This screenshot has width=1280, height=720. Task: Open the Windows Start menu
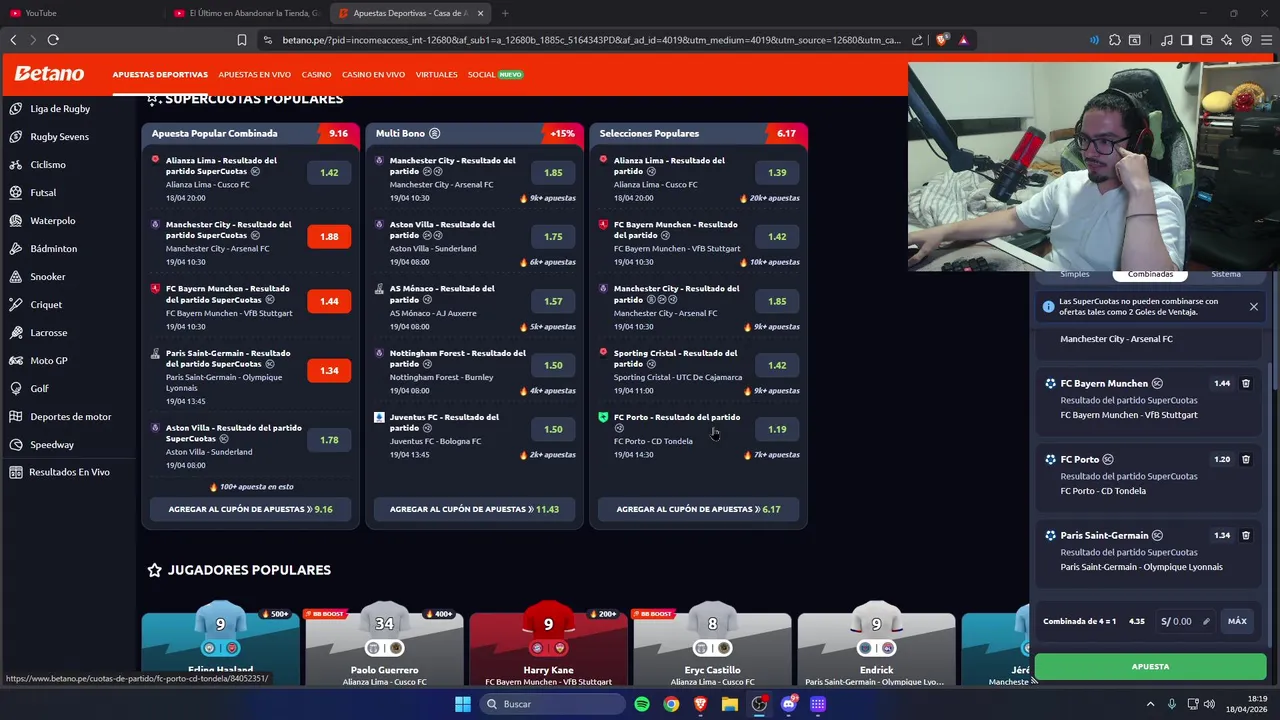click(x=463, y=704)
